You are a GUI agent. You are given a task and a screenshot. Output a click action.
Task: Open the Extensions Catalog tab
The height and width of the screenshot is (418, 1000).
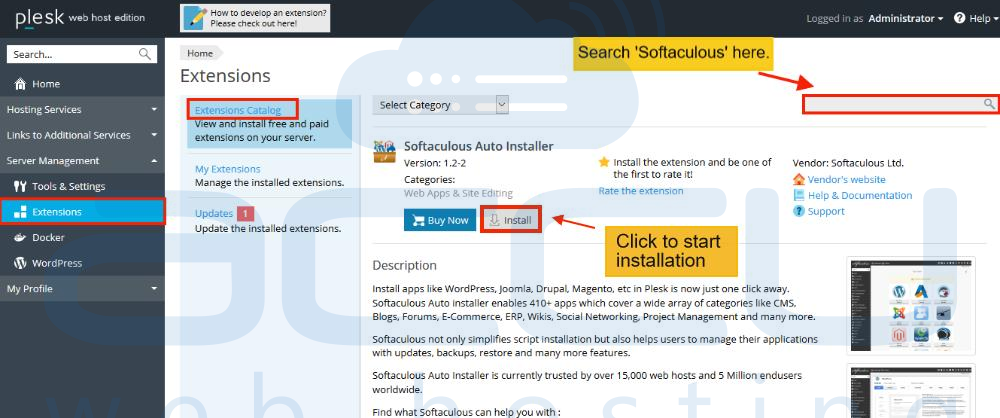tap(238, 110)
